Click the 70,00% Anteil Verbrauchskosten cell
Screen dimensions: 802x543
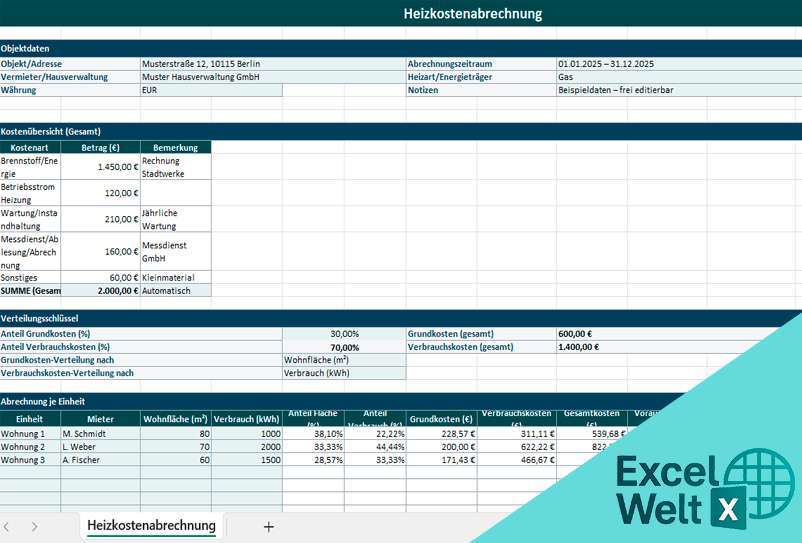point(344,347)
